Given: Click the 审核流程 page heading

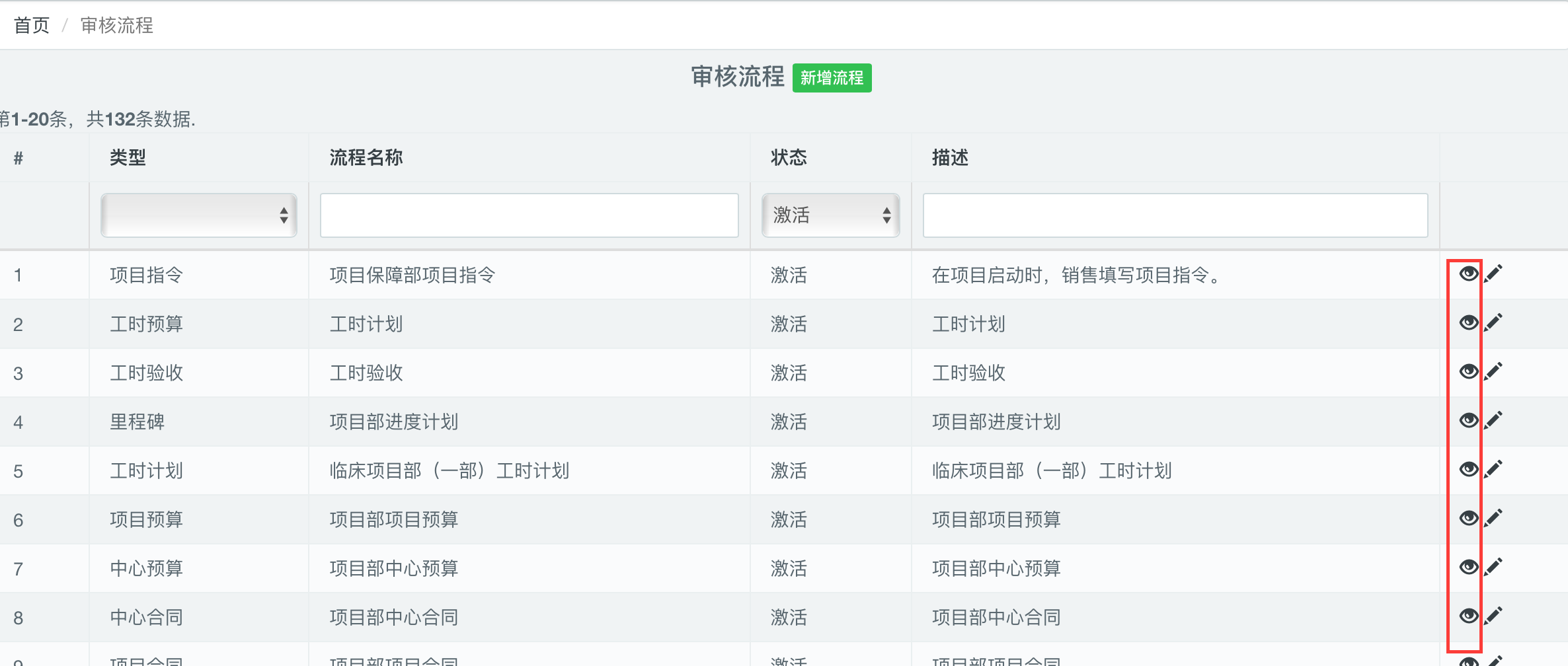Looking at the screenshot, I should [x=738, y=77].
